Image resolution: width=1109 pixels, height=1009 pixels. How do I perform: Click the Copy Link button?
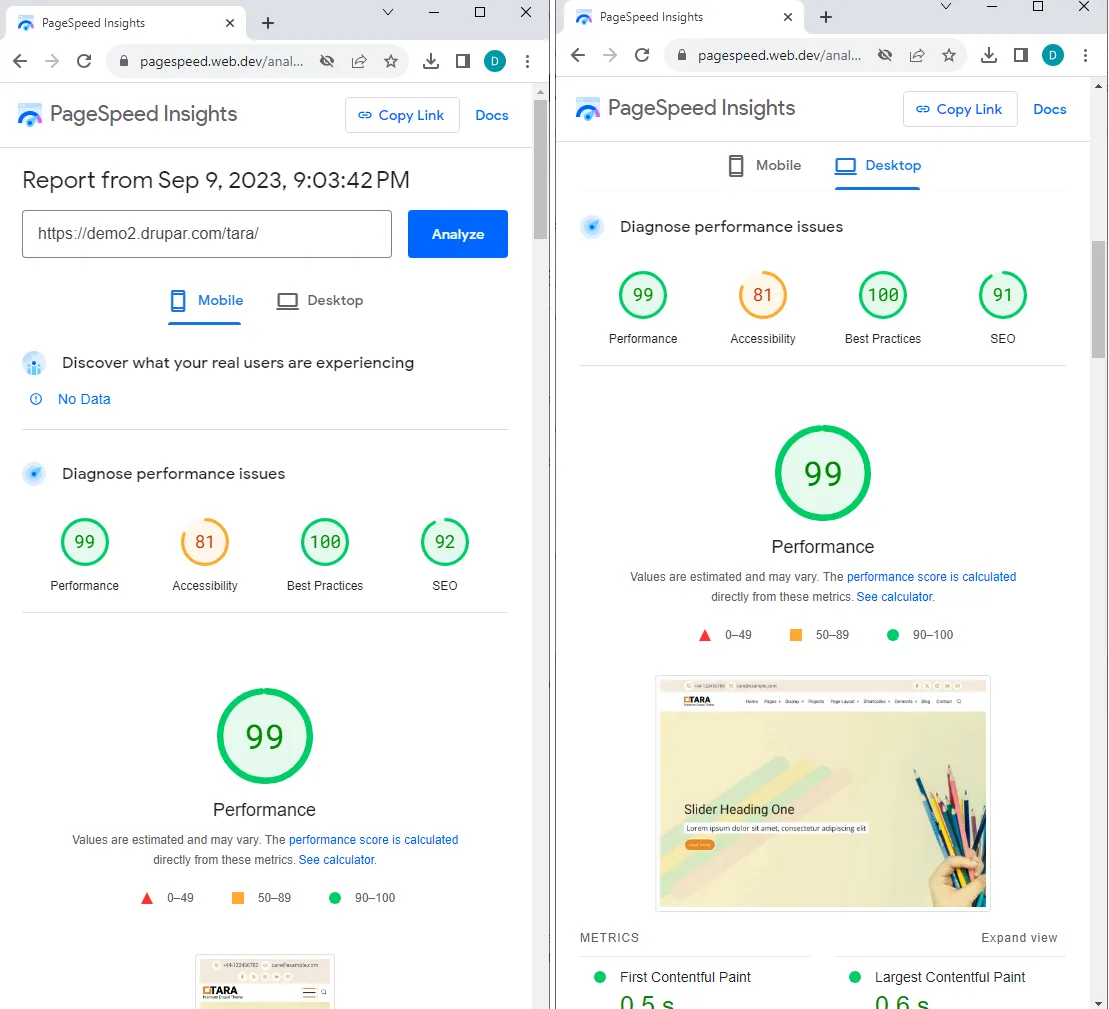(x=402, y=115)
